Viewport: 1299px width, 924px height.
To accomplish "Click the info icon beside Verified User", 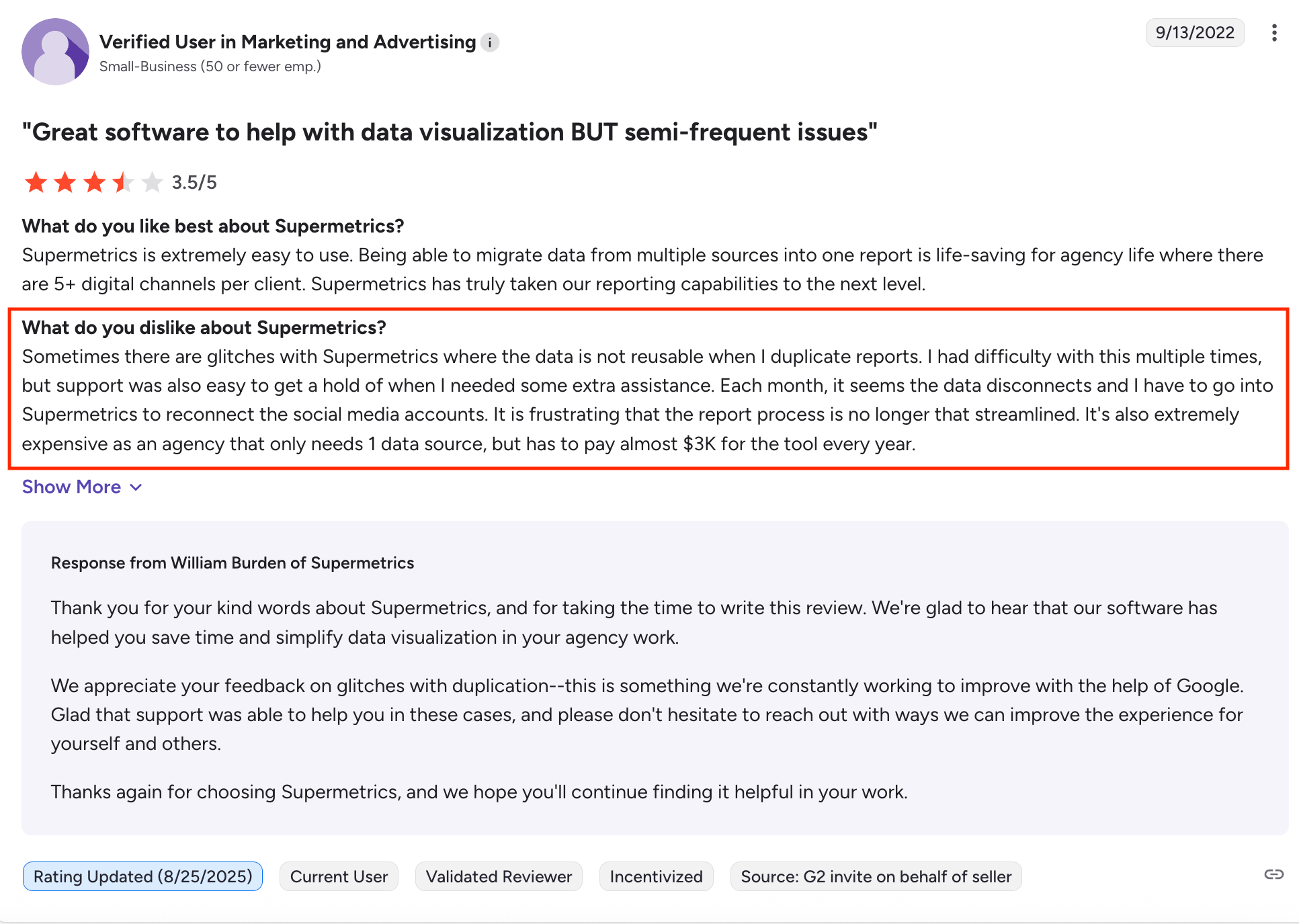I will pos(490,42).
